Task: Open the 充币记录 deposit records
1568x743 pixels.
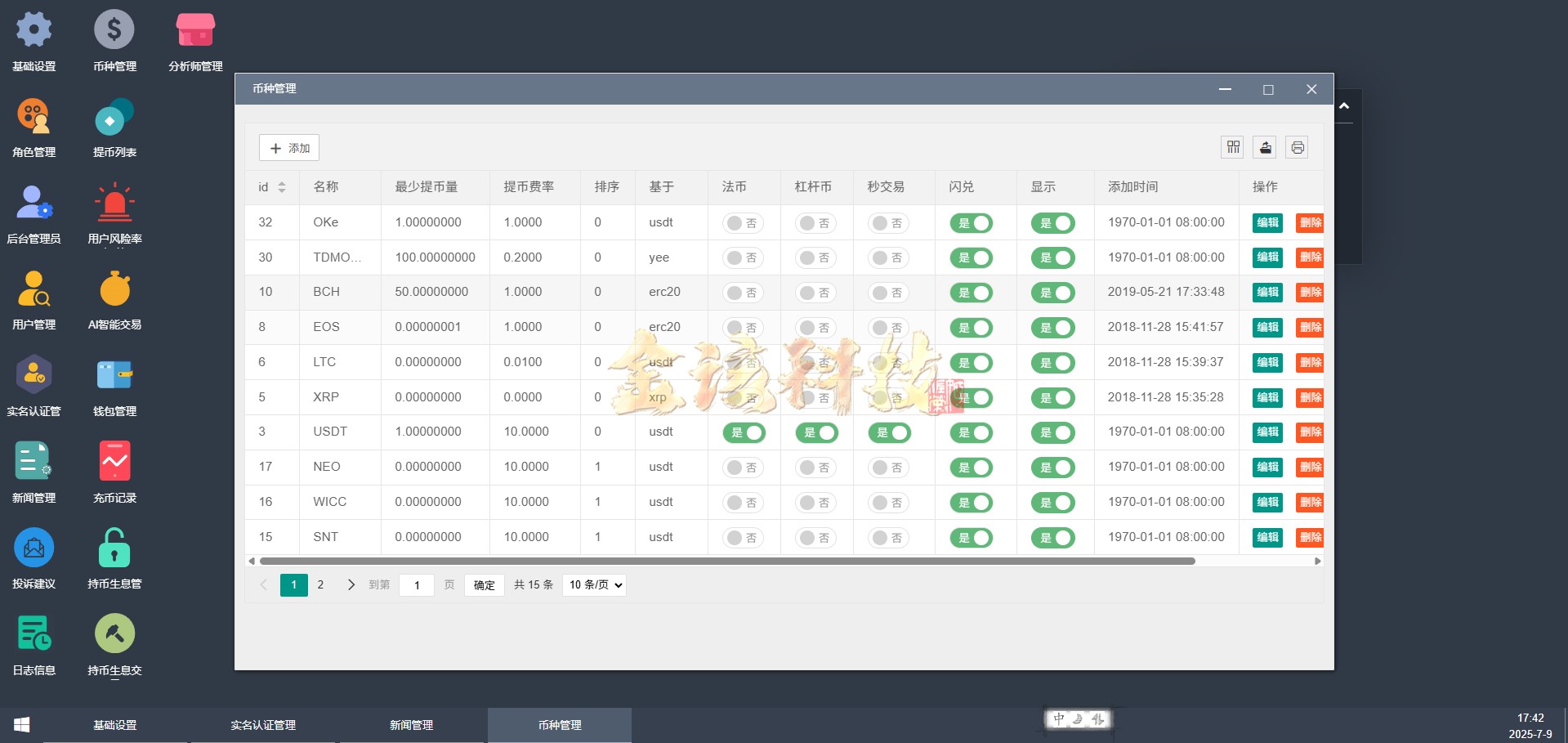Action: pos(114,461)
